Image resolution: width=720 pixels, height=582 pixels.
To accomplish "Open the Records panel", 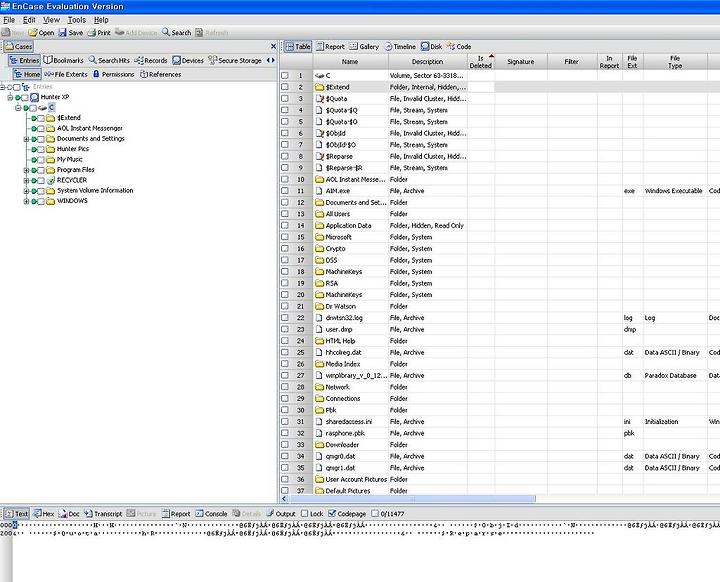I will click(151, 60).
